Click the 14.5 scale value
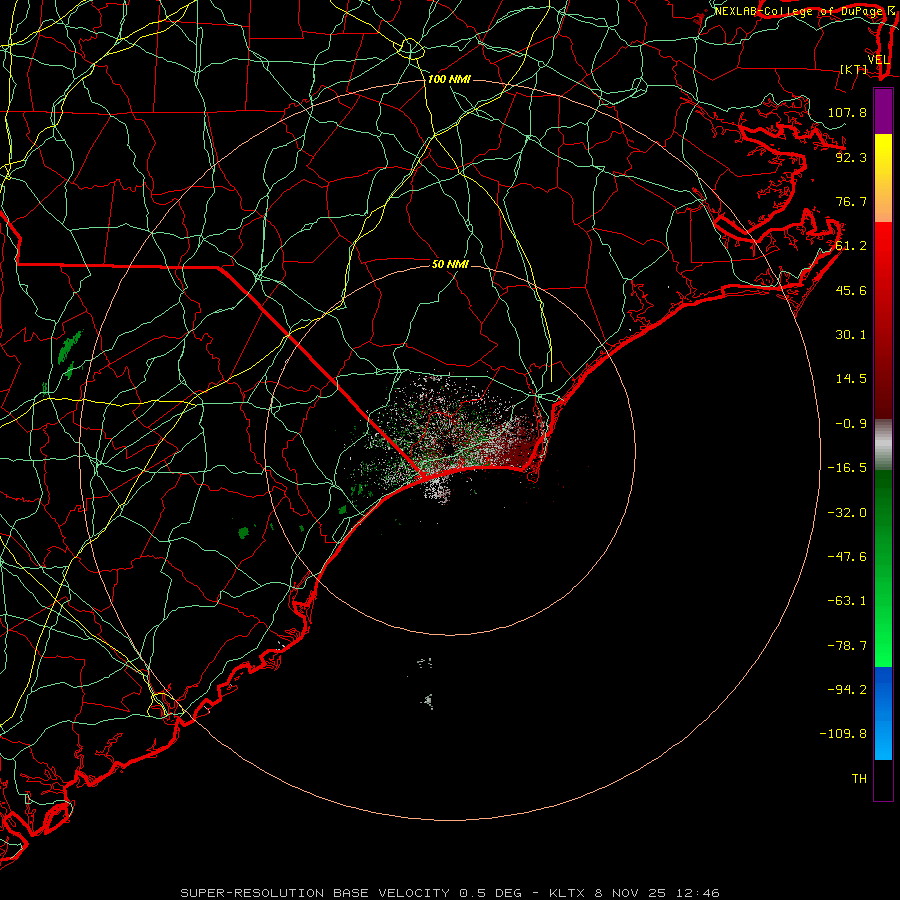Image resolution: width=900 pixels, height=900 pixels. [x=851, y=379]
